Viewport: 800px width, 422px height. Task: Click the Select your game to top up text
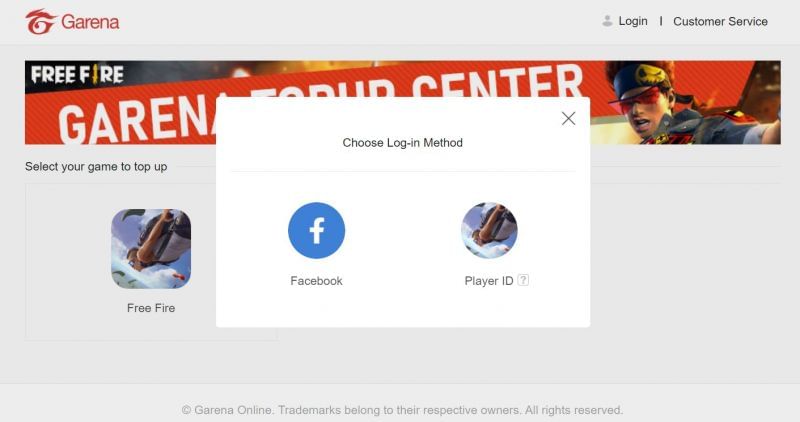coord(96,167)
